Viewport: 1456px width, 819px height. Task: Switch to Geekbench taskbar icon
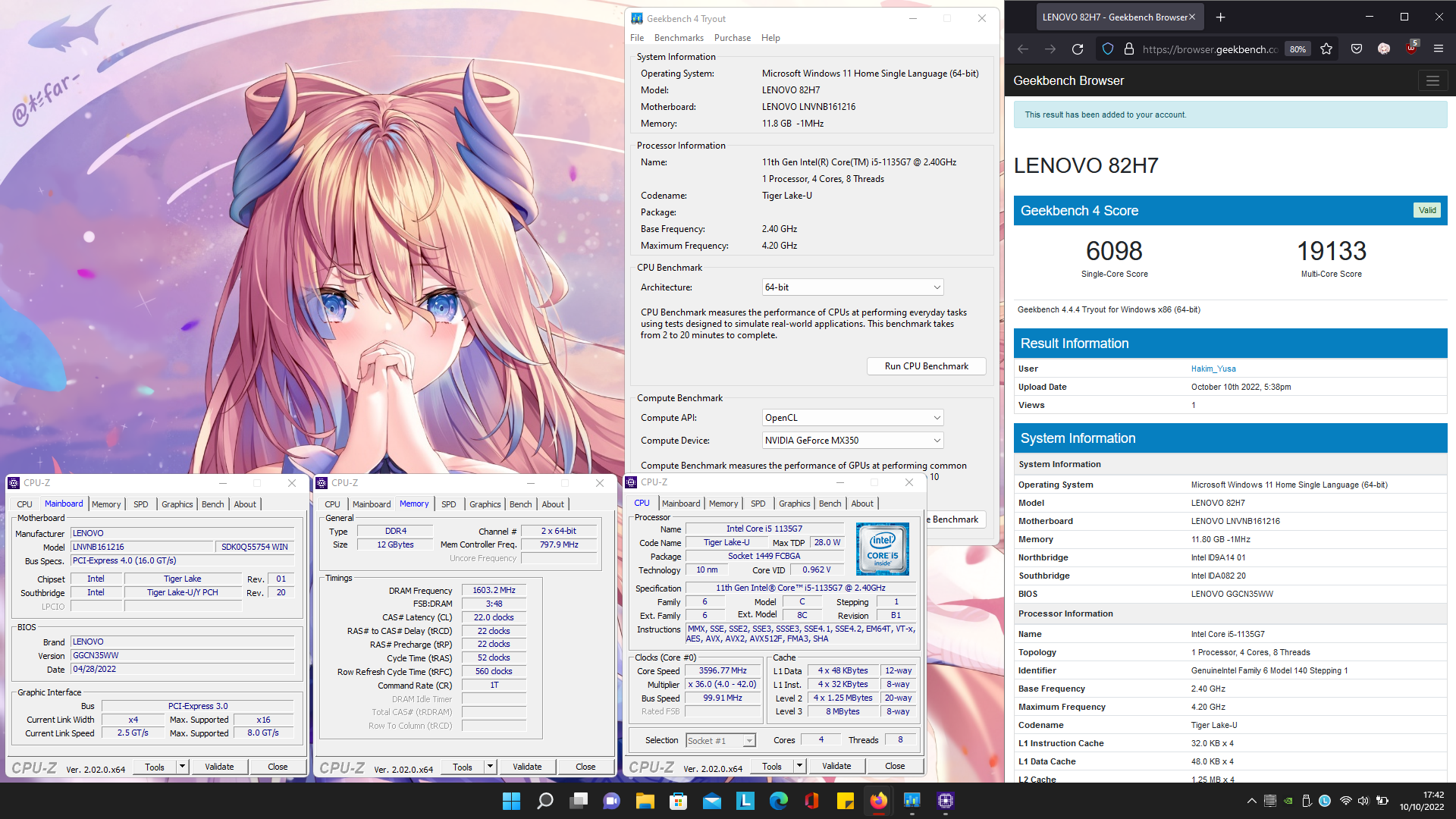coord(912,801)
